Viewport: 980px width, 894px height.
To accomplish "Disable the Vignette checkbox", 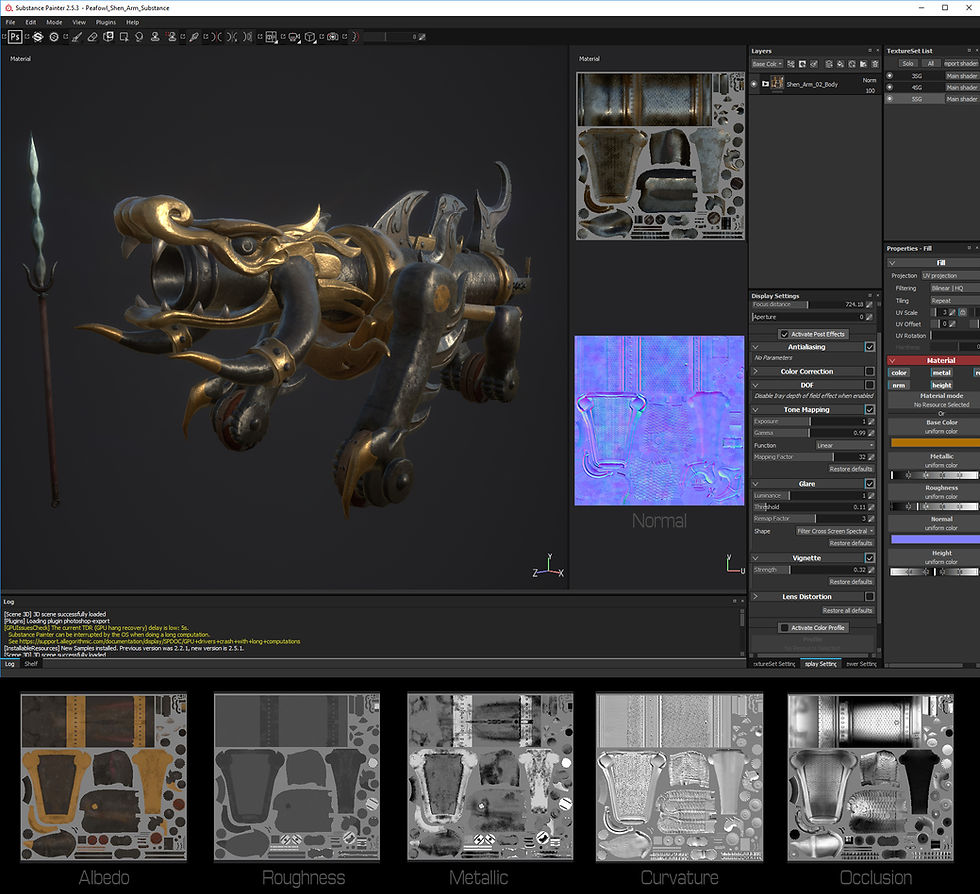I will click(869, 558).
